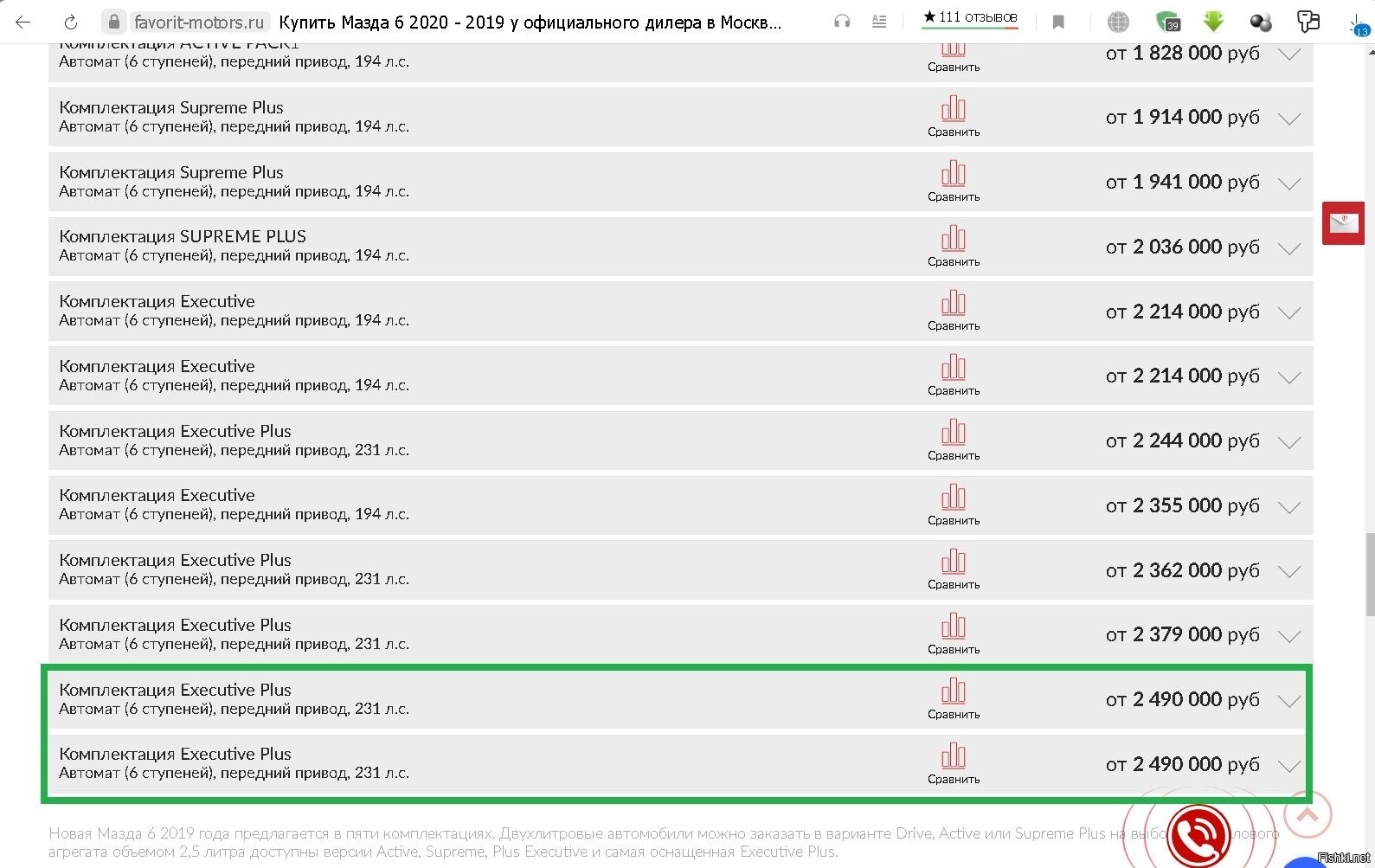This screenshot has height=868, width=1375.
Task: Click the scroll-to-top arrow circle
Action: pos(1307,814)
